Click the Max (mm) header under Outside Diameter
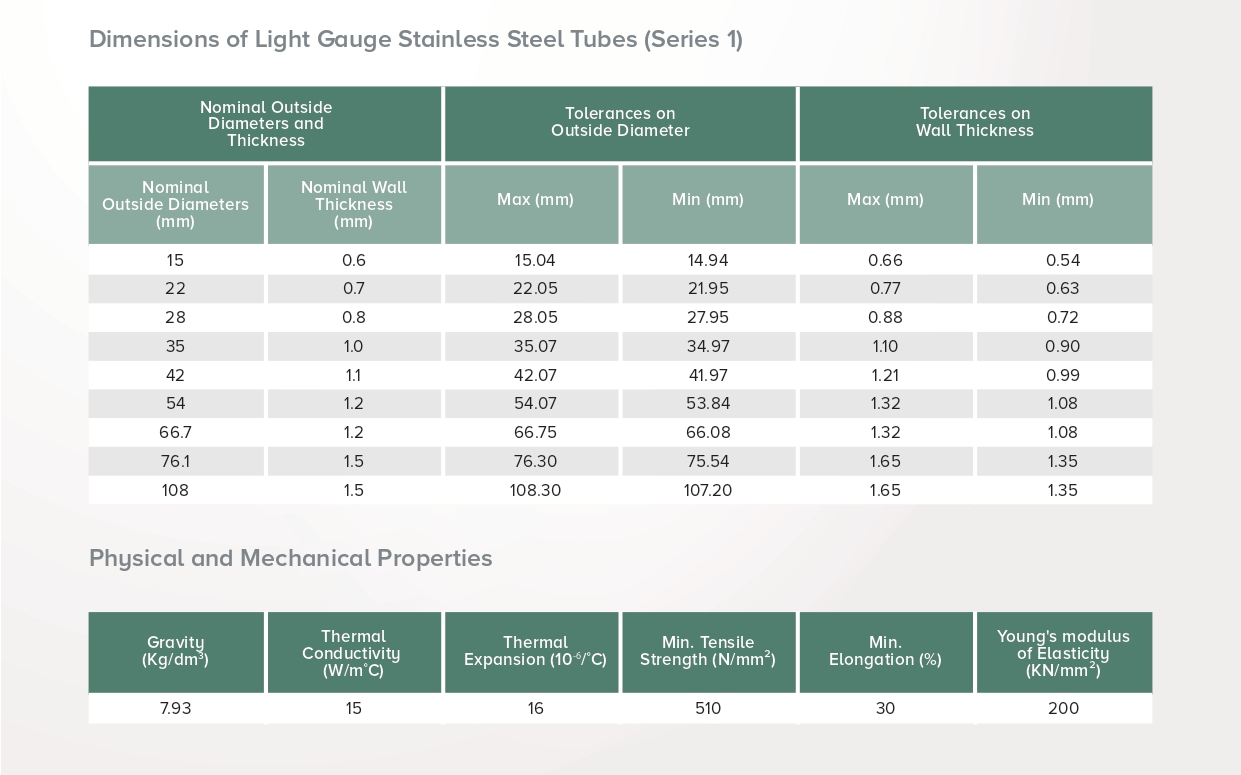 (x=534, y=199)
